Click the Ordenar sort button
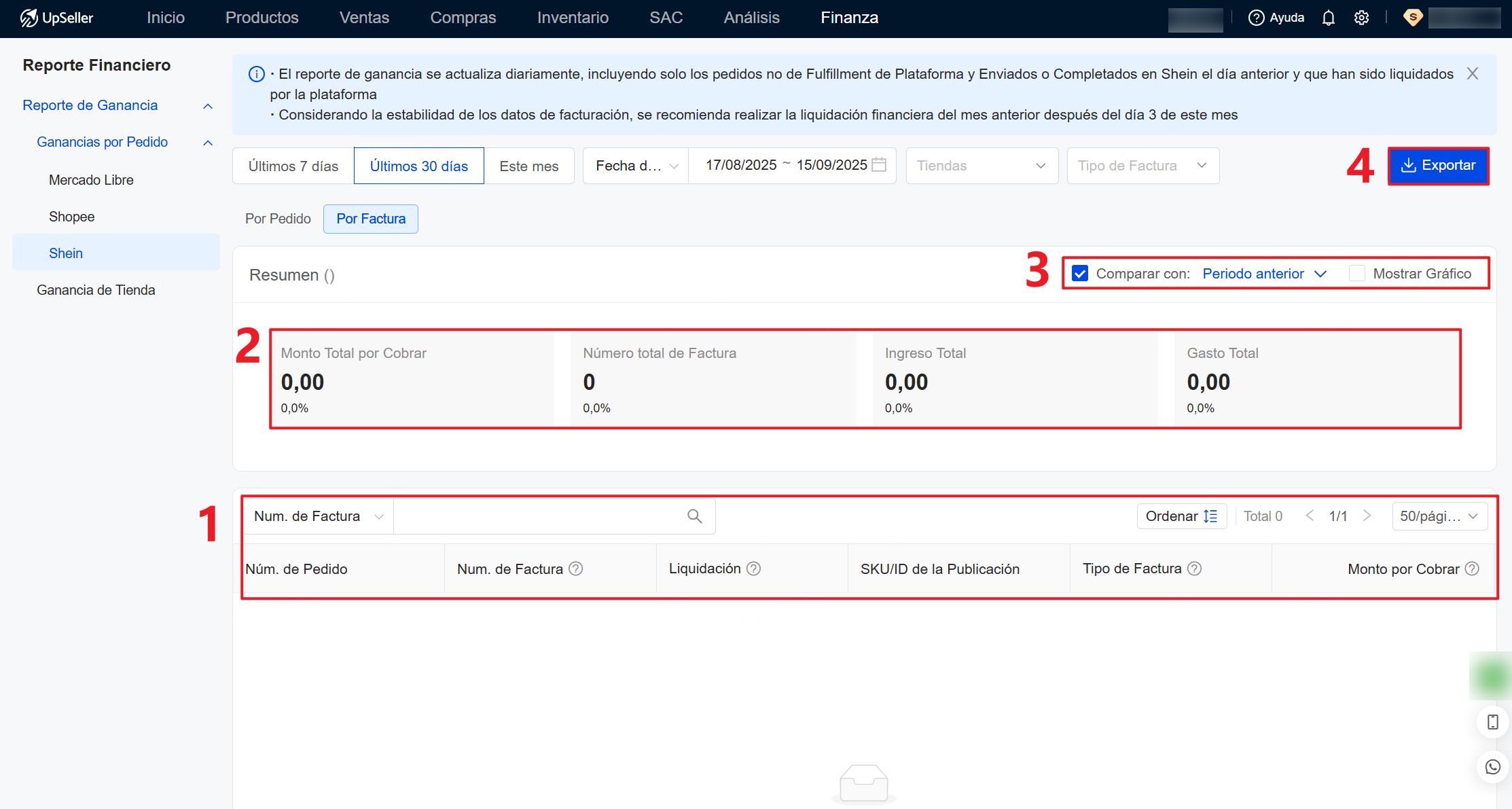The width and height of the screenshot is (1512, 809). 1181,516
